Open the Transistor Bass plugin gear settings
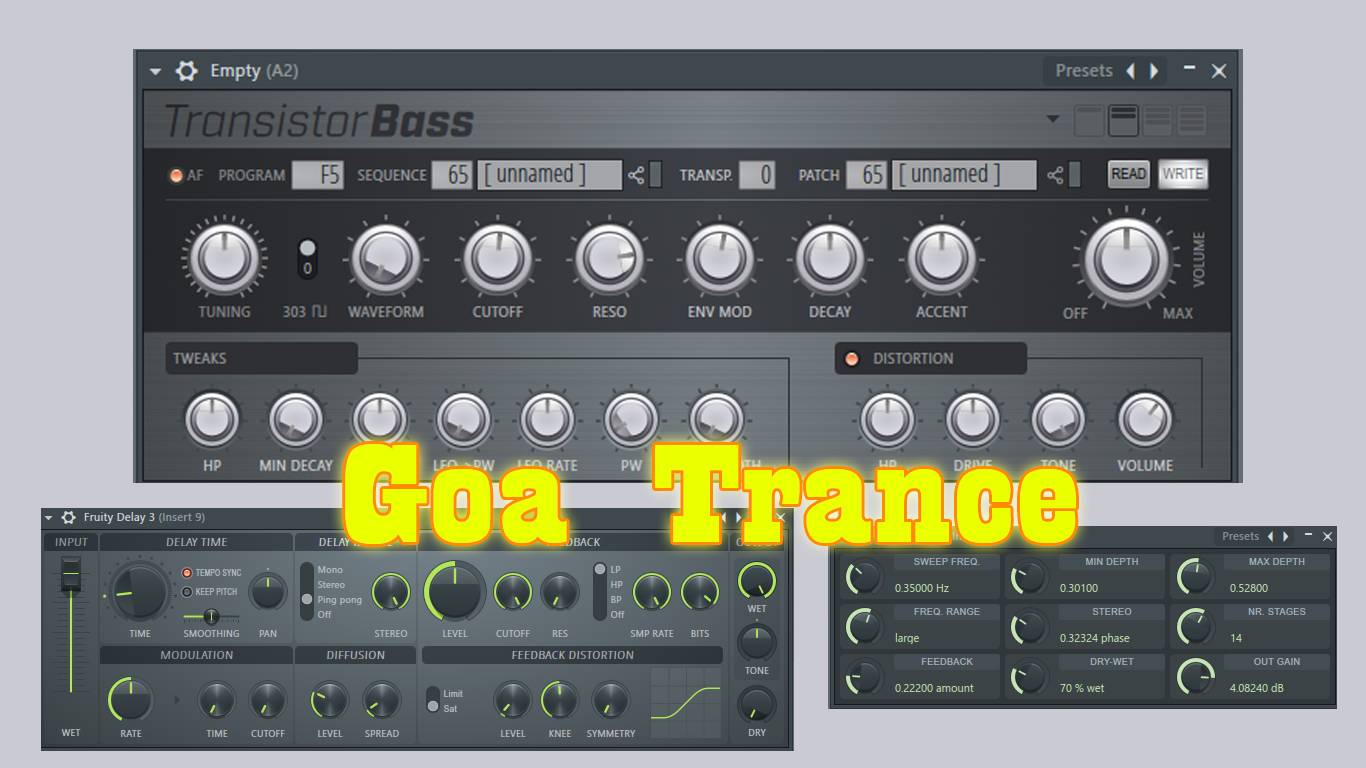Image resolution: width=1366 pixels, height=768 pixels. point(186,71)
